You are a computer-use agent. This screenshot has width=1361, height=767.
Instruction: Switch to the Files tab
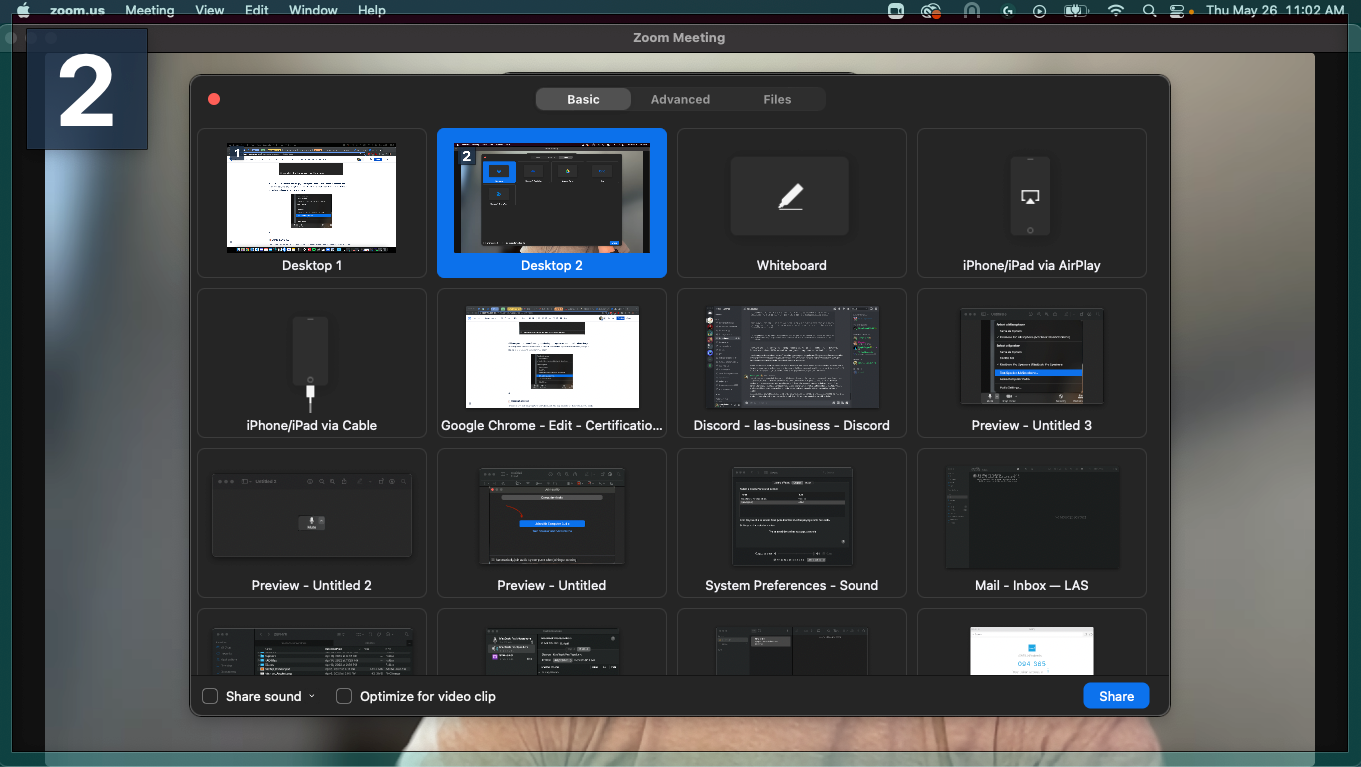coord(777,99)
